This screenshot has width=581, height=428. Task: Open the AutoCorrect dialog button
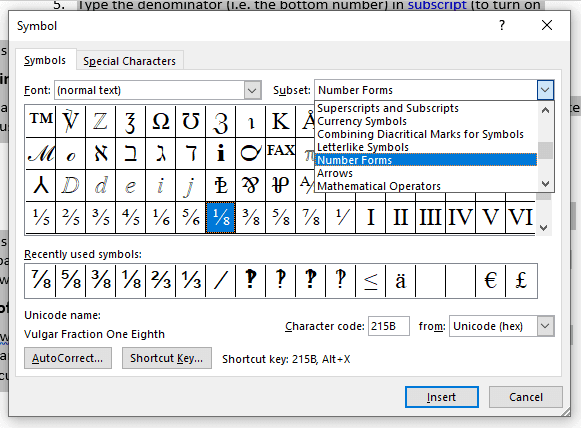click(68, 358)
